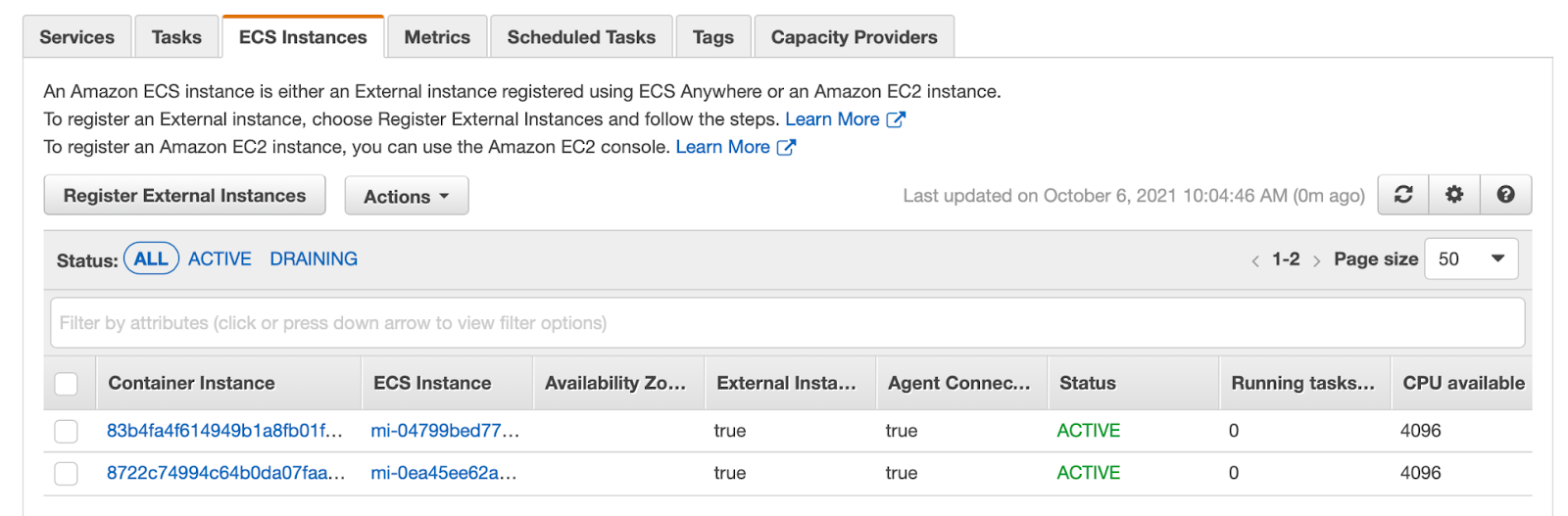
Task: Open table settings via gear icon
Action: pyautogui.click(x=1454, y=195)
